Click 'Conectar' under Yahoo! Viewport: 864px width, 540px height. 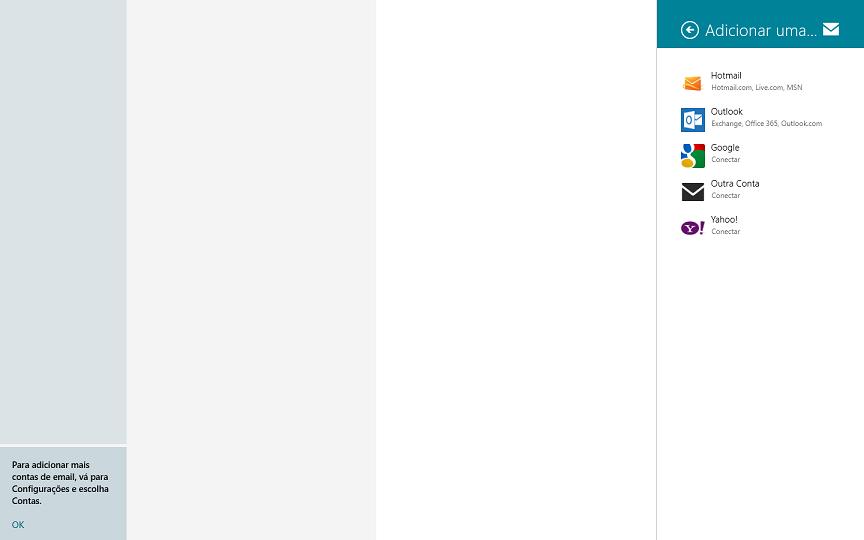tap(725, 231)
